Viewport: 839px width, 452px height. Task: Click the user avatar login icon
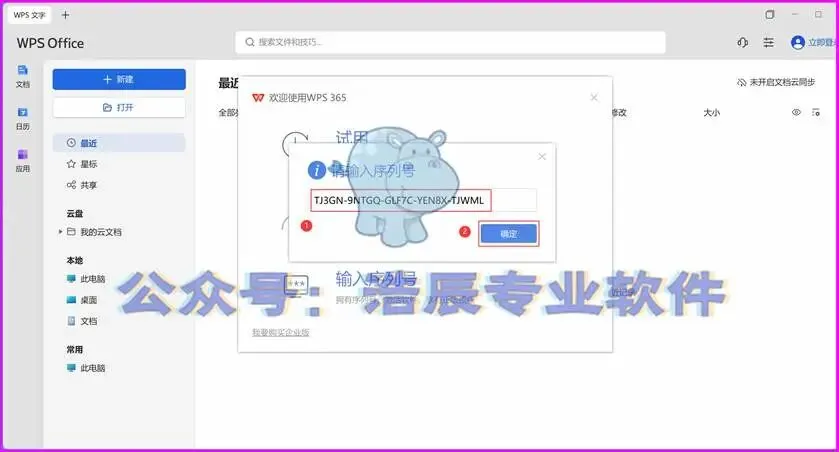pos(797,42)
